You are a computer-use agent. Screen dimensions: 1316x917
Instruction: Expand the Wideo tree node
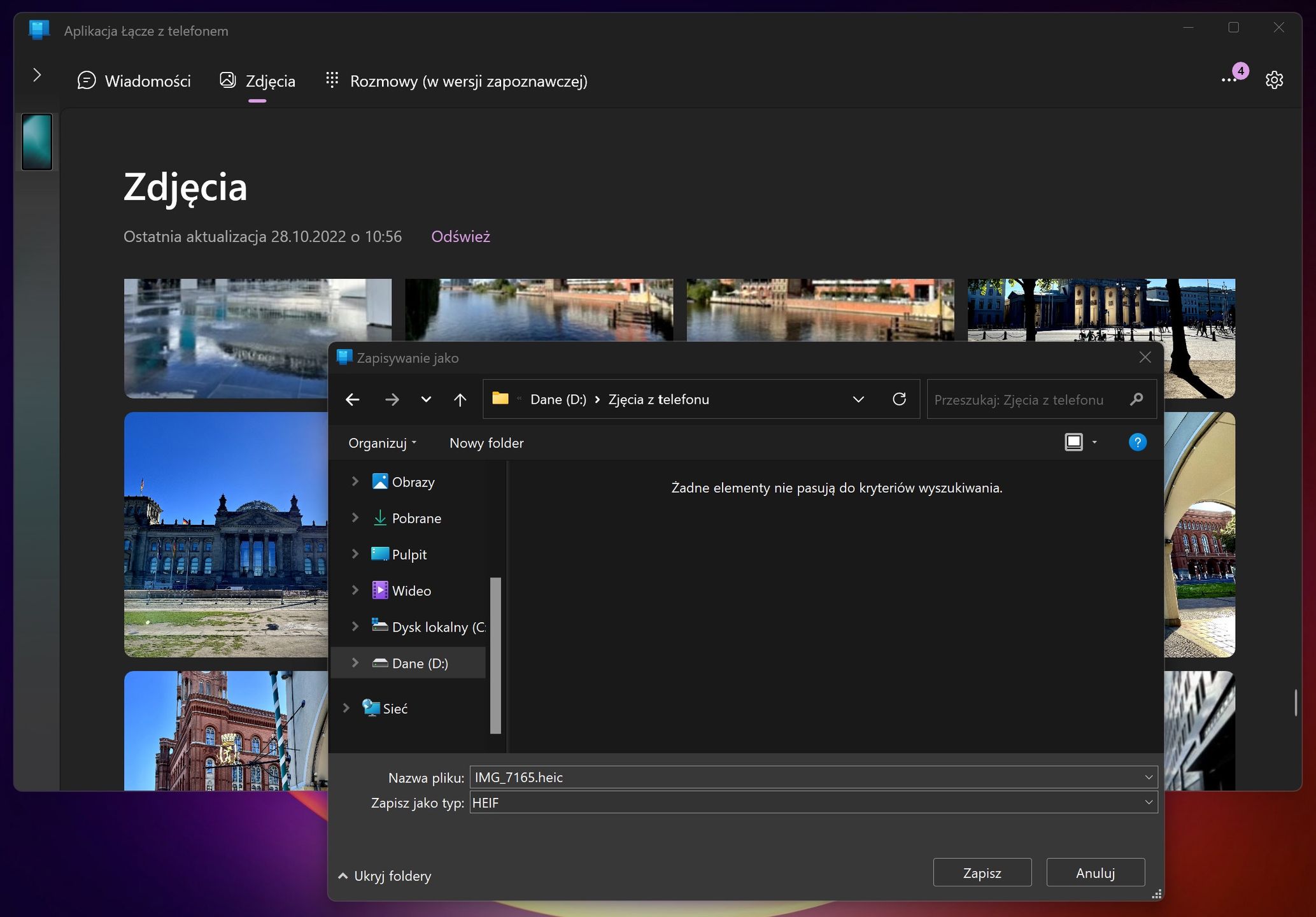tap(355, 590)
